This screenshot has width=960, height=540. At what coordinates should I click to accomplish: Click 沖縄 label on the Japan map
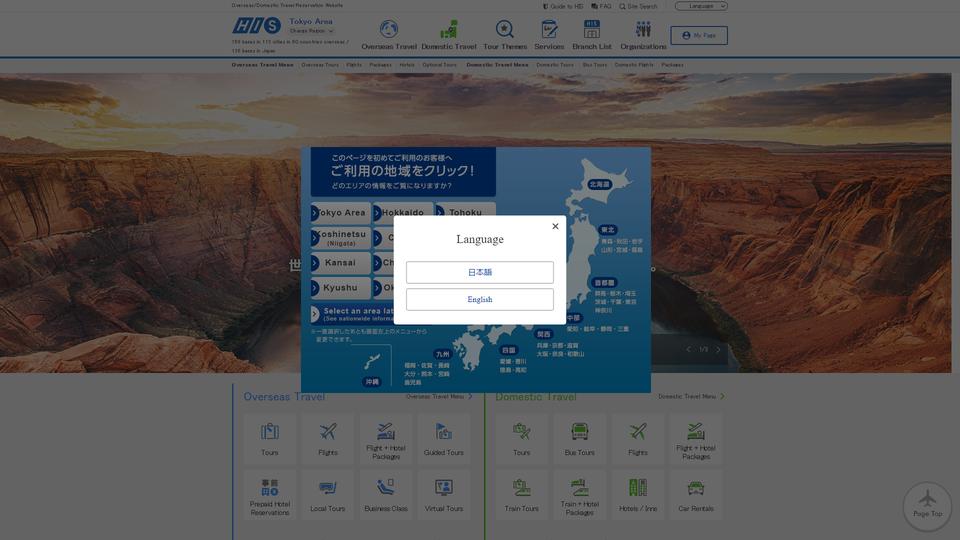(x=372, y=382)
